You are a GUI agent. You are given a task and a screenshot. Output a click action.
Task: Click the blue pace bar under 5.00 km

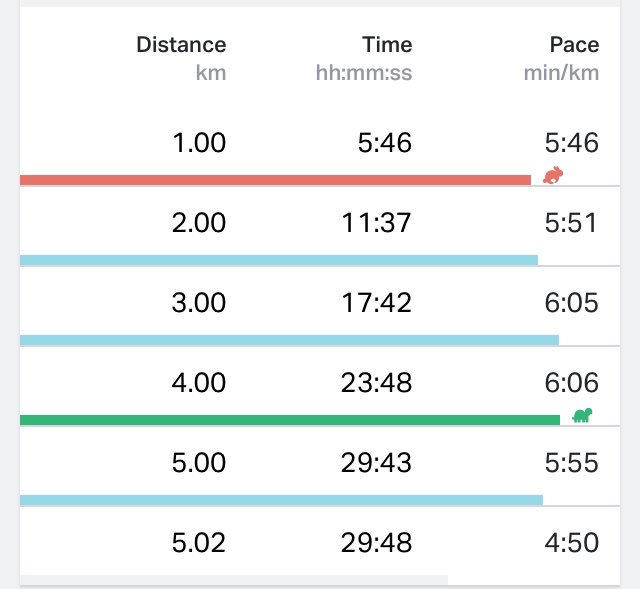point(281,500)
